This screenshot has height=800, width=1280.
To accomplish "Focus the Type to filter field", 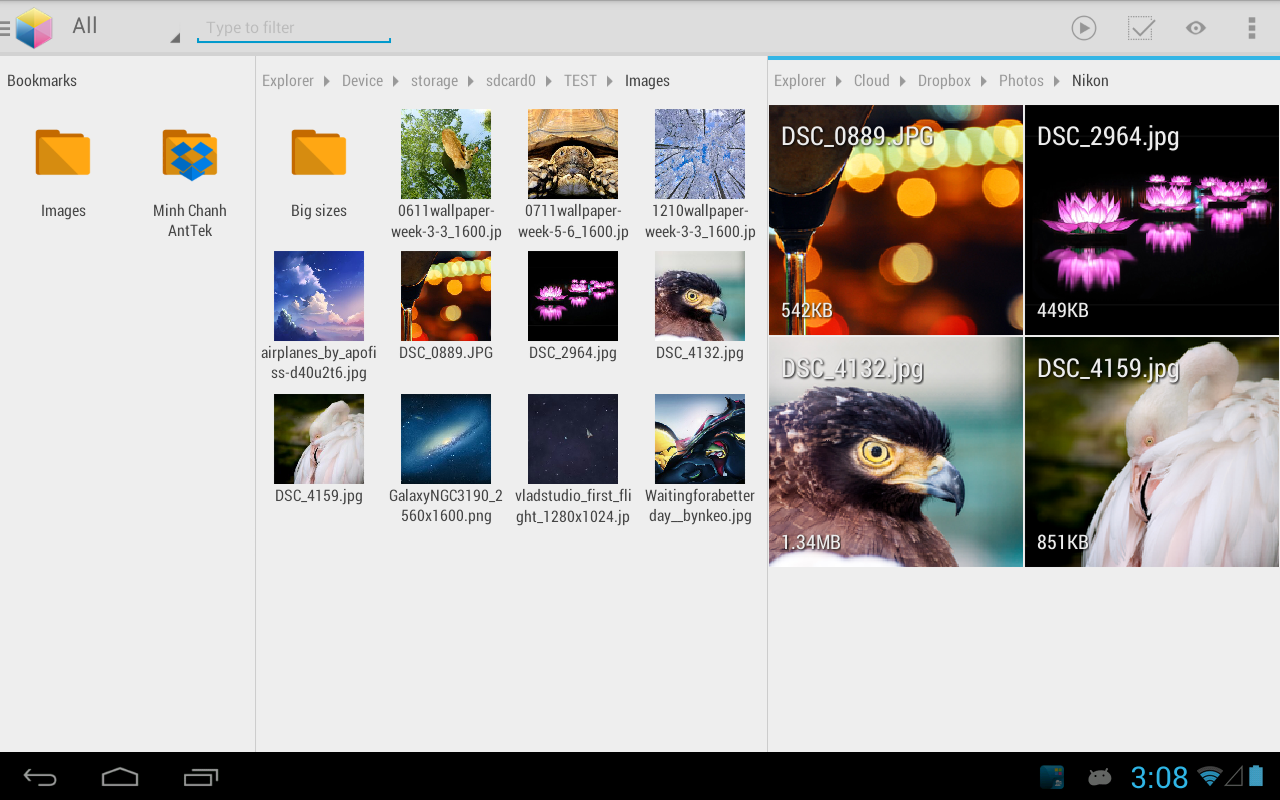I will click(293, 28).
